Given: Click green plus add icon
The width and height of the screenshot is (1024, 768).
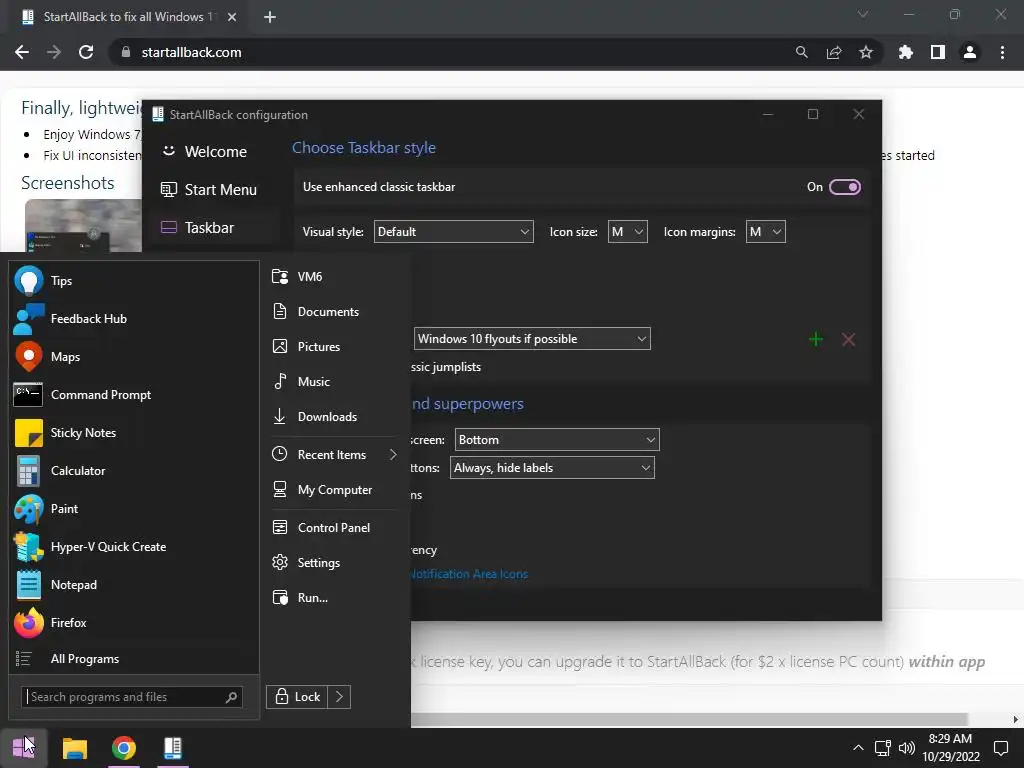Looking at the screenshot, I should pos(816,340).
